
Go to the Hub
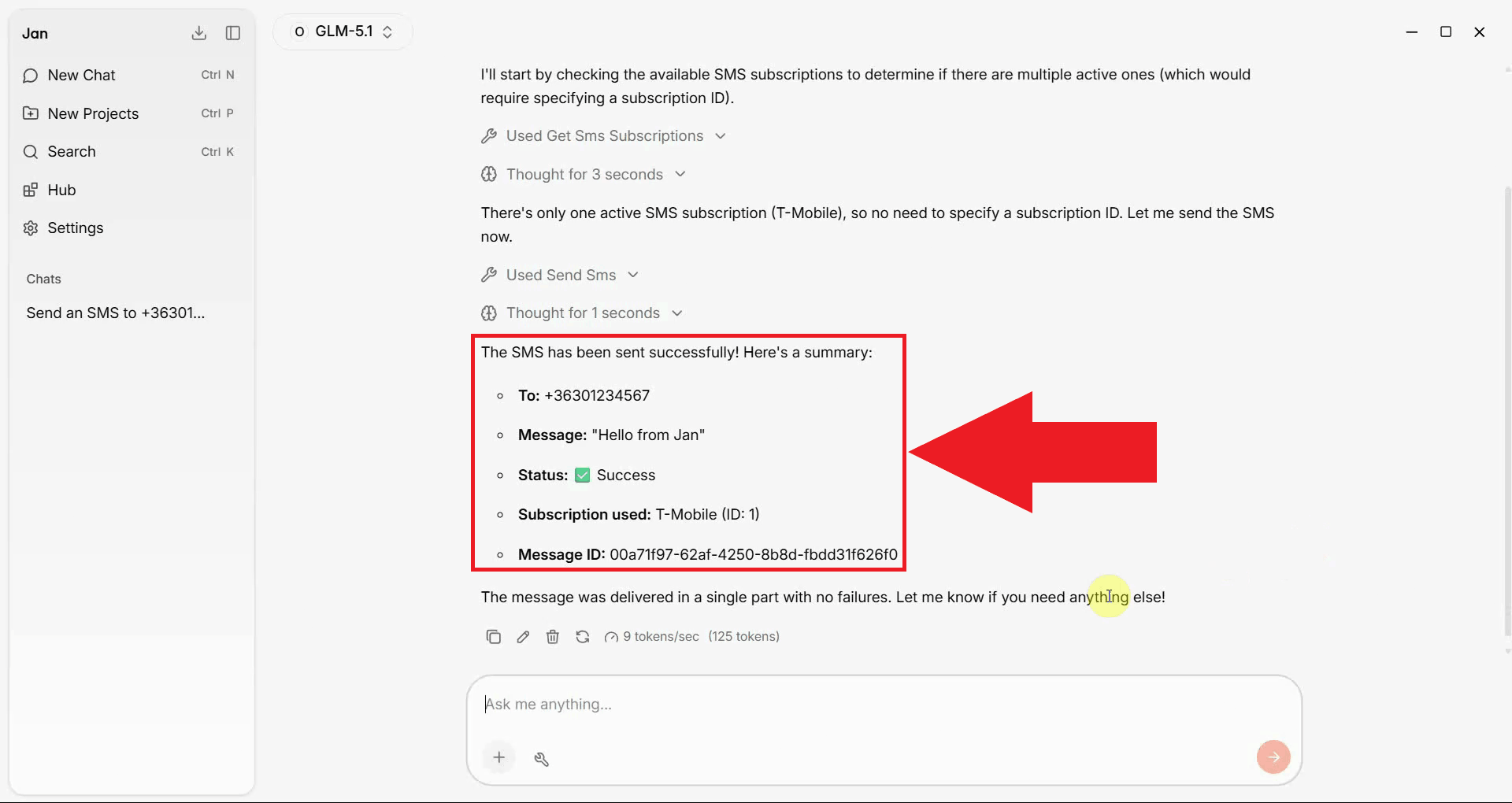(132, 190)
